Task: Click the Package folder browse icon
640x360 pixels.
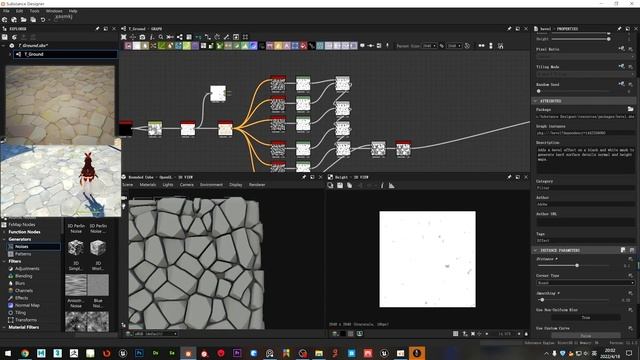Action: click(x=631, y=109)
